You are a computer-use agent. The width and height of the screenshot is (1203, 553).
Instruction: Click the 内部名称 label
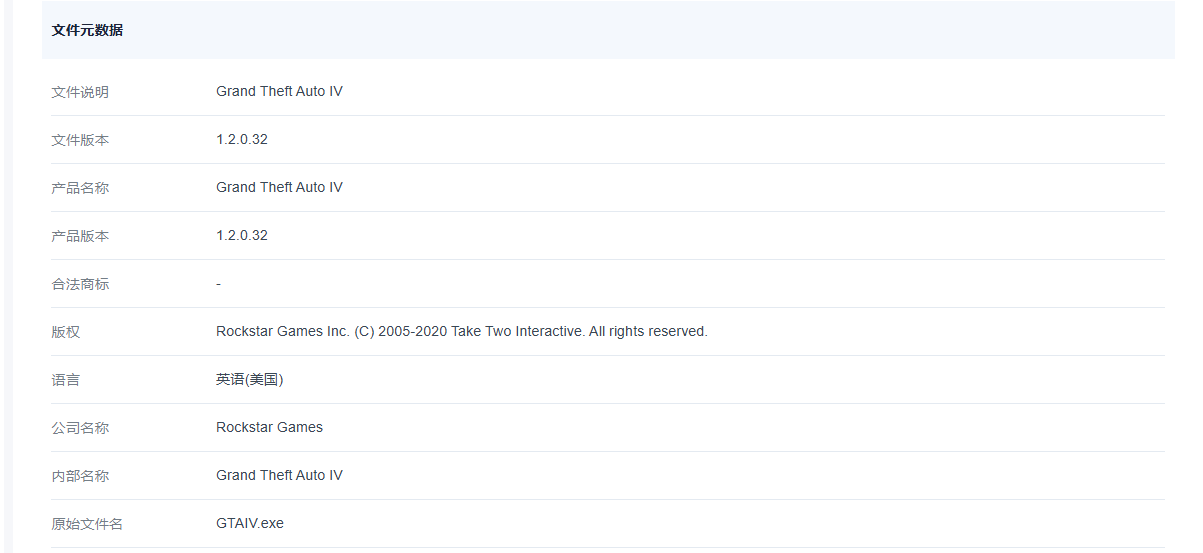80,476
